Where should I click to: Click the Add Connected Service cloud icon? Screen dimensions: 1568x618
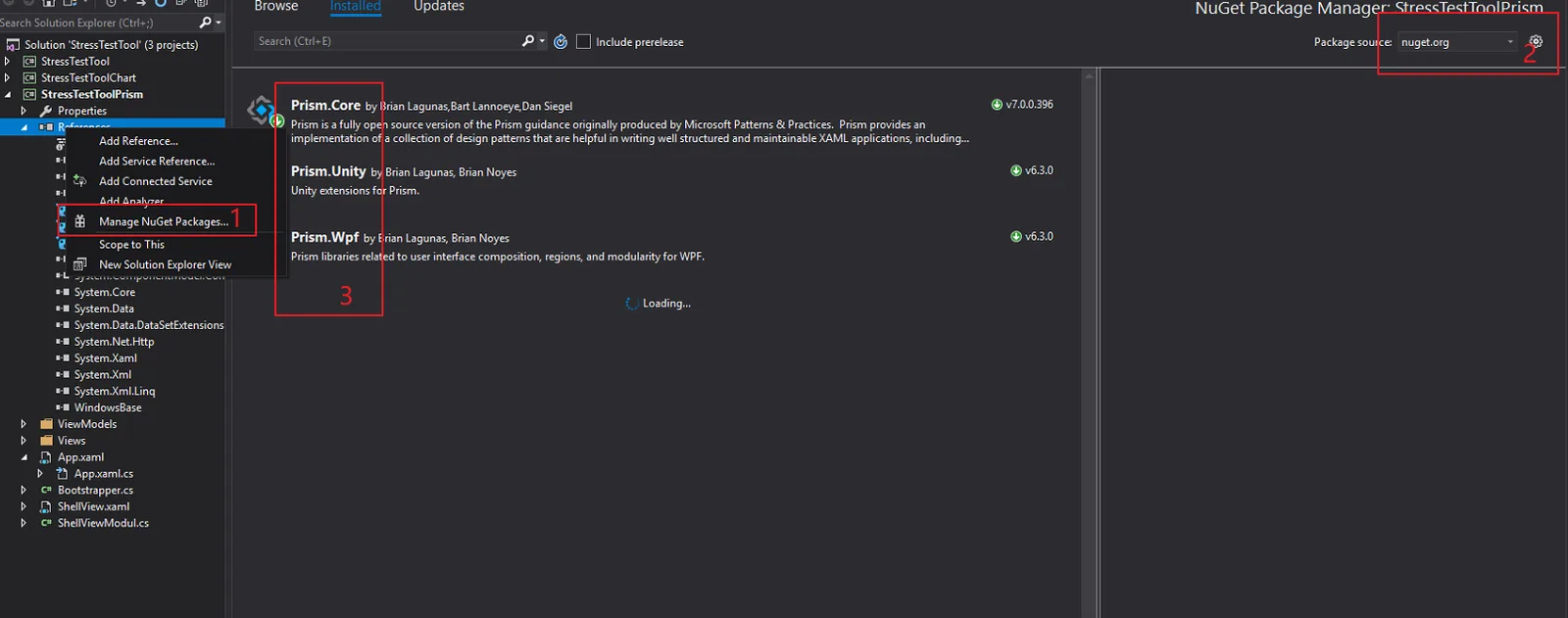point(80,181)
